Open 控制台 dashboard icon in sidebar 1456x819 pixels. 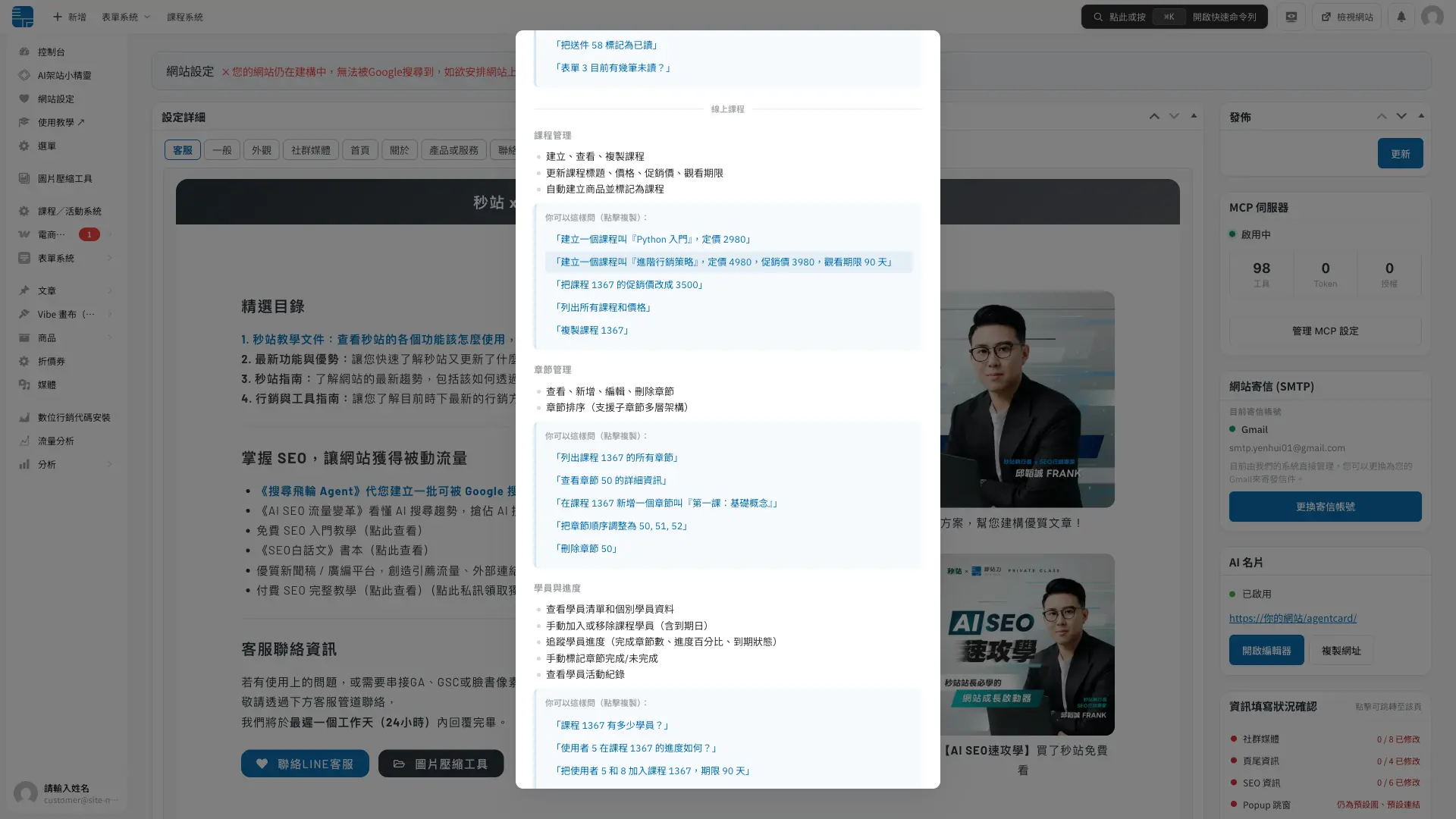point(24,52)
